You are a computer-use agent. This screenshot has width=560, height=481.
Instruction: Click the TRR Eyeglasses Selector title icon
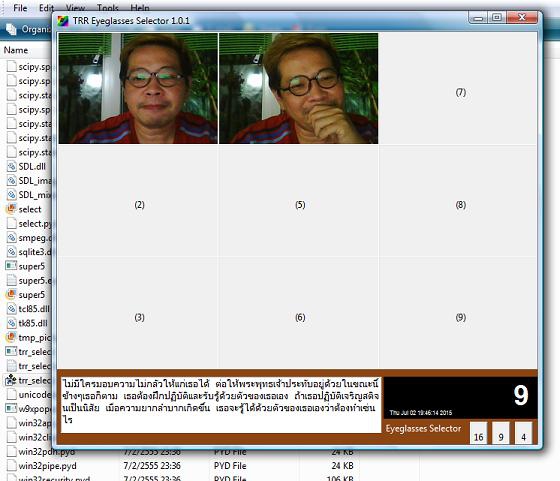click(63, 21)
